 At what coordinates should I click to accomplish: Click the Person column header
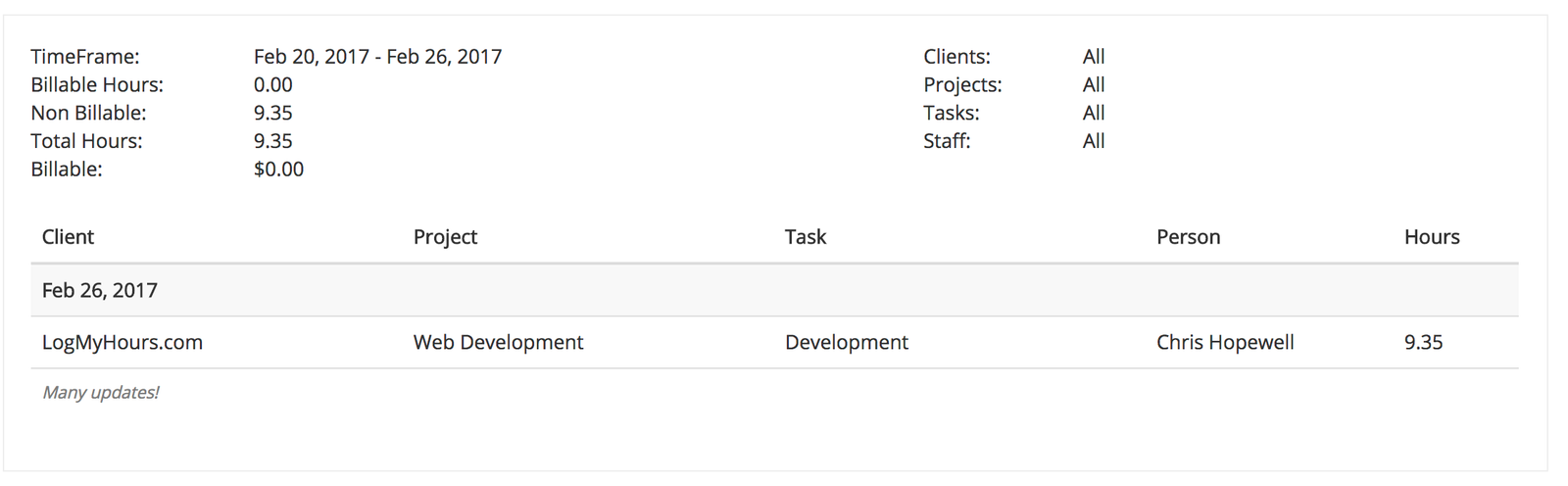coord(1188,237)
